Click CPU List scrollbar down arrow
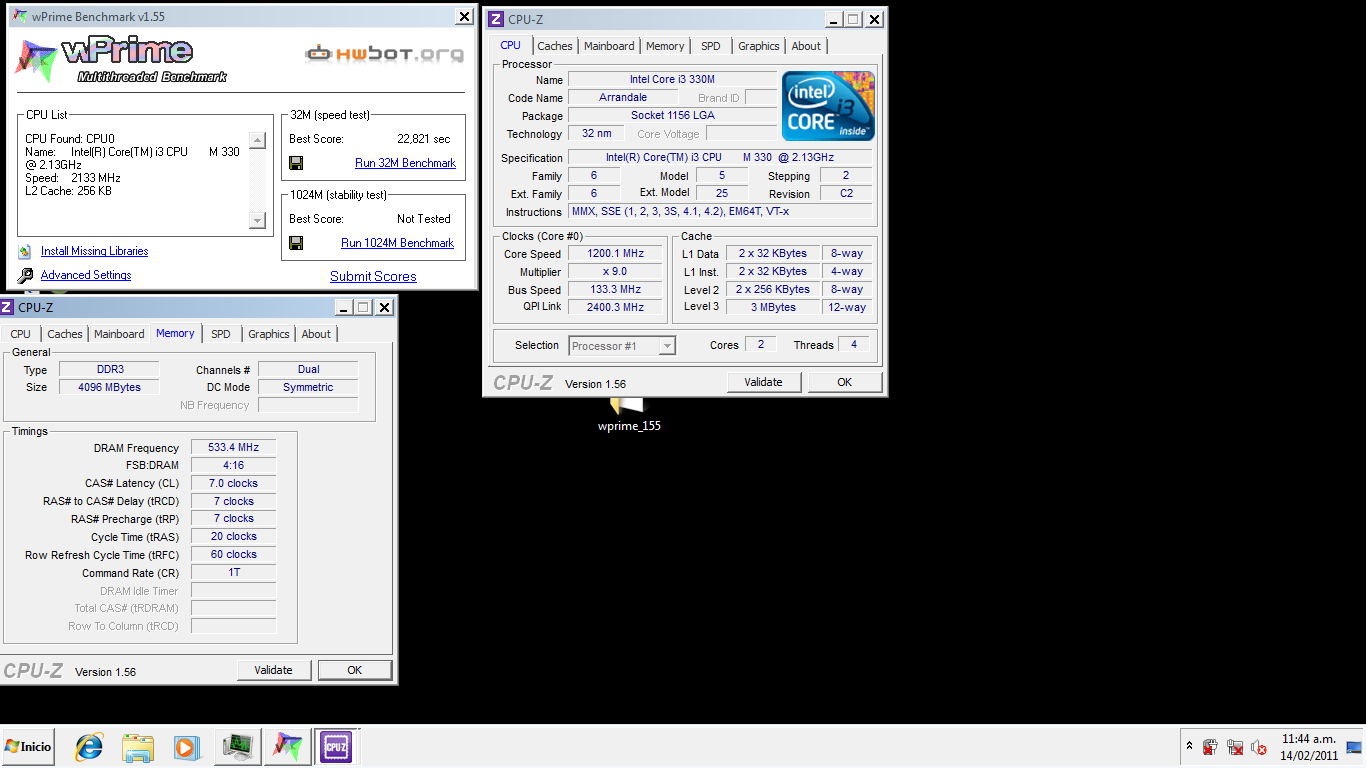1366x768 pixels. 257,221
